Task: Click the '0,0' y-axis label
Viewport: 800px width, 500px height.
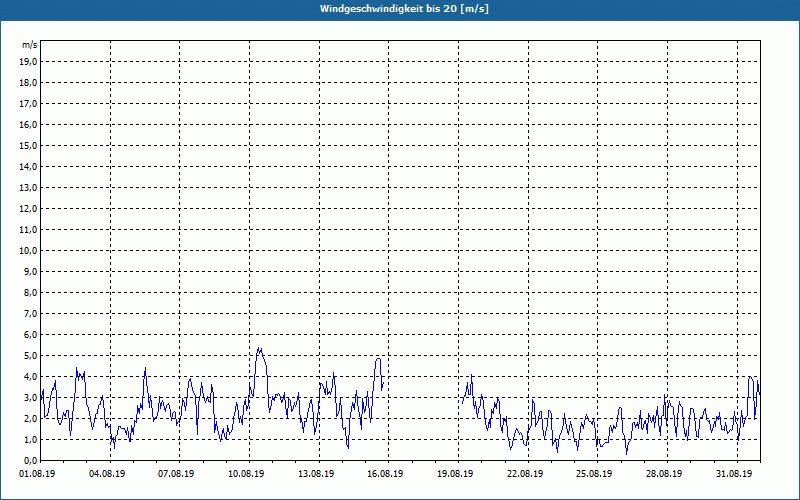Action: (x=31, y=460)
